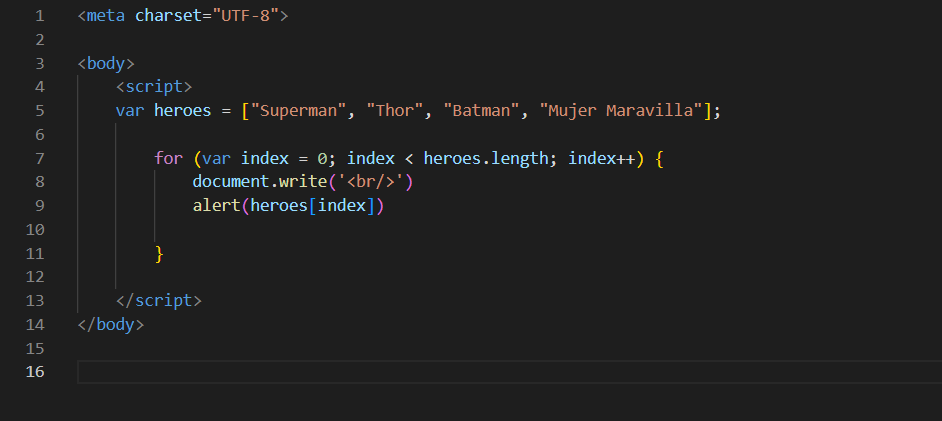Click the closing </body> tag

(110, 325)
